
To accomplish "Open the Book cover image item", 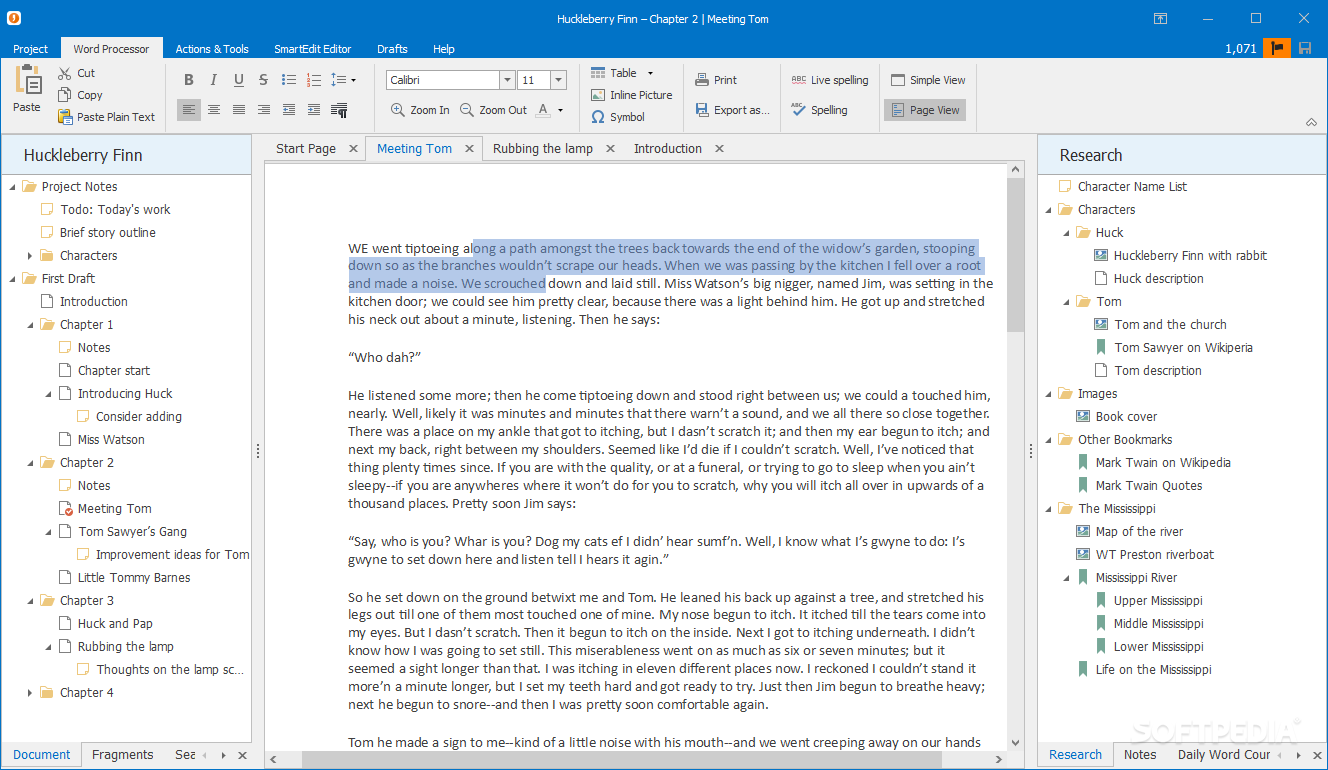I will click(x=1126, y=417).
